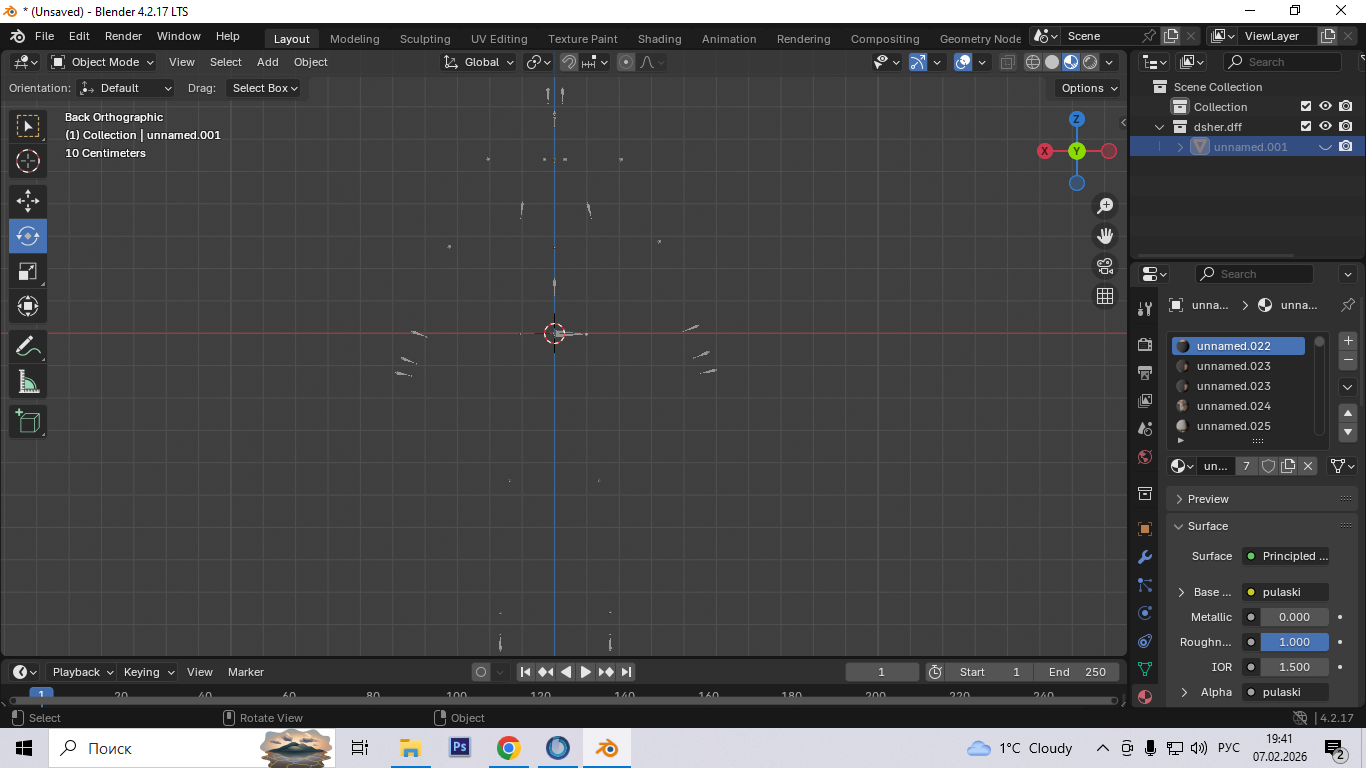Open the Global transform orientation dropdown

(480, 62)
